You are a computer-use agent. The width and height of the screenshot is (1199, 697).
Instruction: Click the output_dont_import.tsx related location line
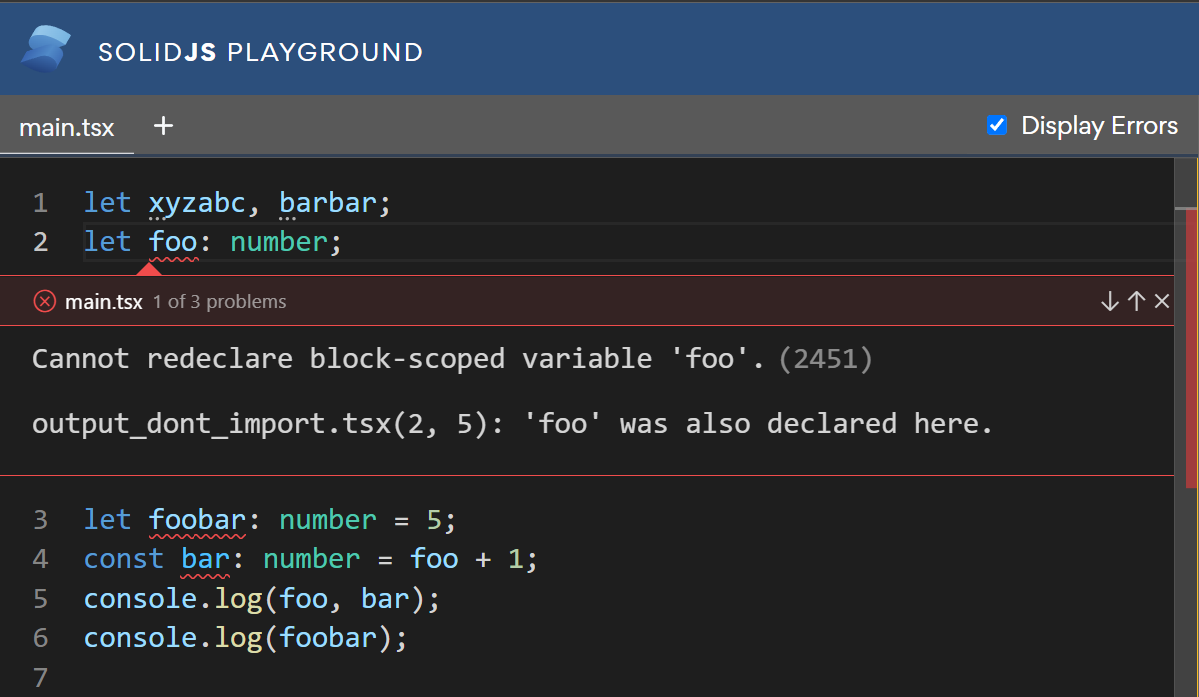pos(511,424)
